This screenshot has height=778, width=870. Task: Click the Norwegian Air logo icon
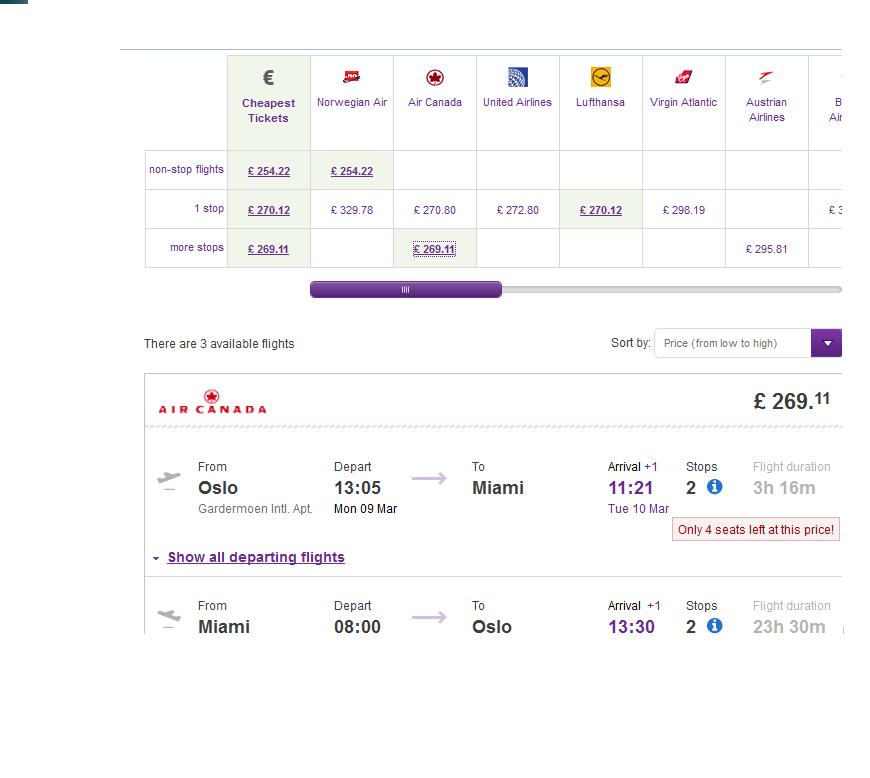tap(352, 77)
